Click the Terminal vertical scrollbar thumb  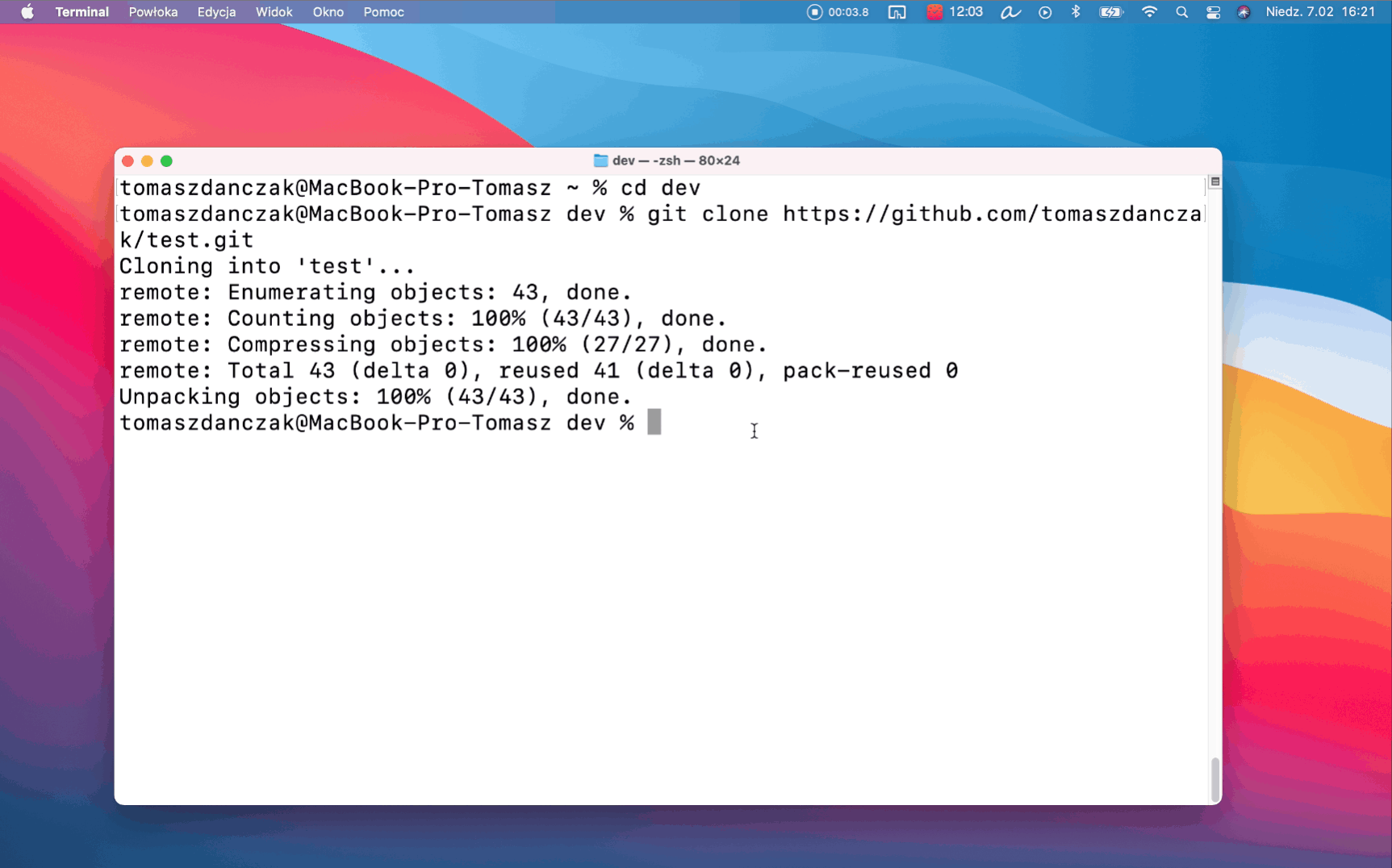pos(1215,780)
